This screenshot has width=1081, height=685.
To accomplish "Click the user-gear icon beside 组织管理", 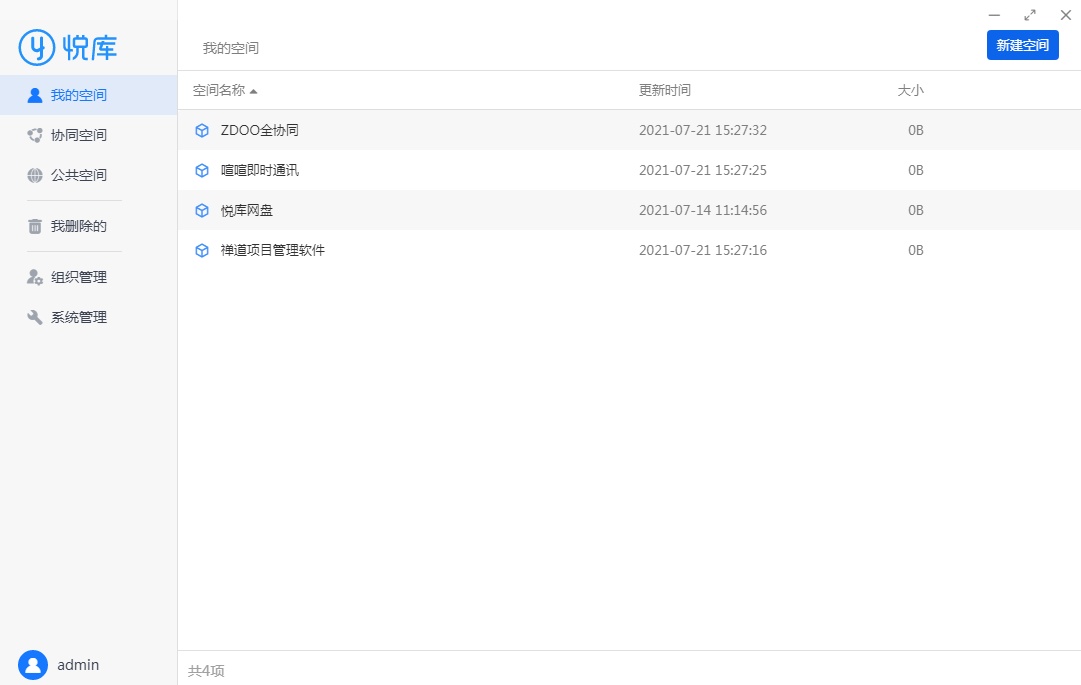I will 34,277.
